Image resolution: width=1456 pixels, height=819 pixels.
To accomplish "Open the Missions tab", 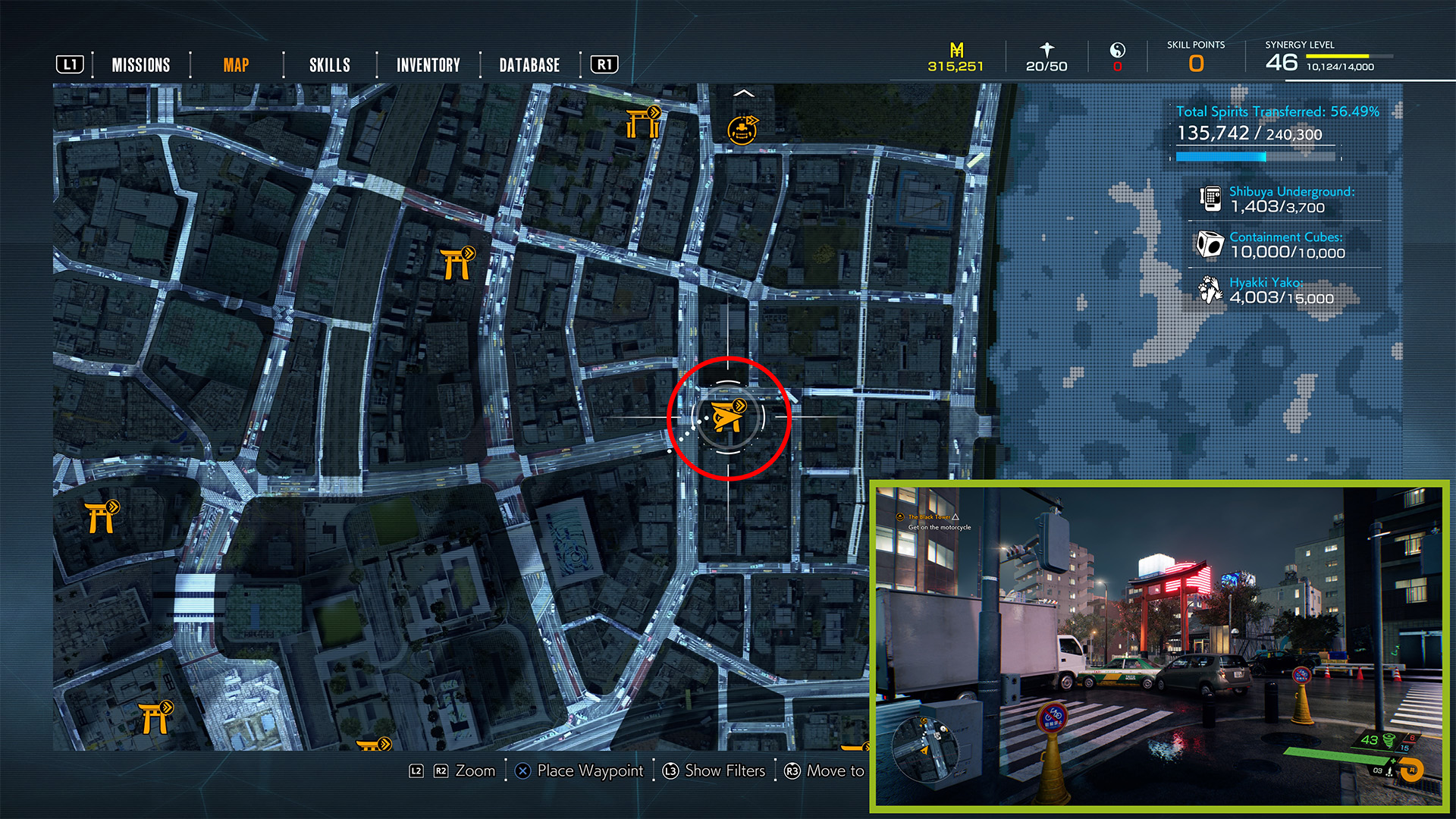I will (x=141, y=65).
